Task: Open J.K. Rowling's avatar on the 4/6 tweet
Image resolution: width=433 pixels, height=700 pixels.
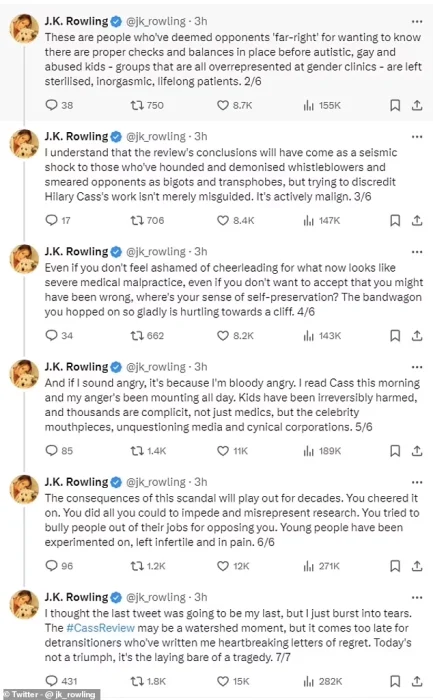Action: [x=24, y=259]
